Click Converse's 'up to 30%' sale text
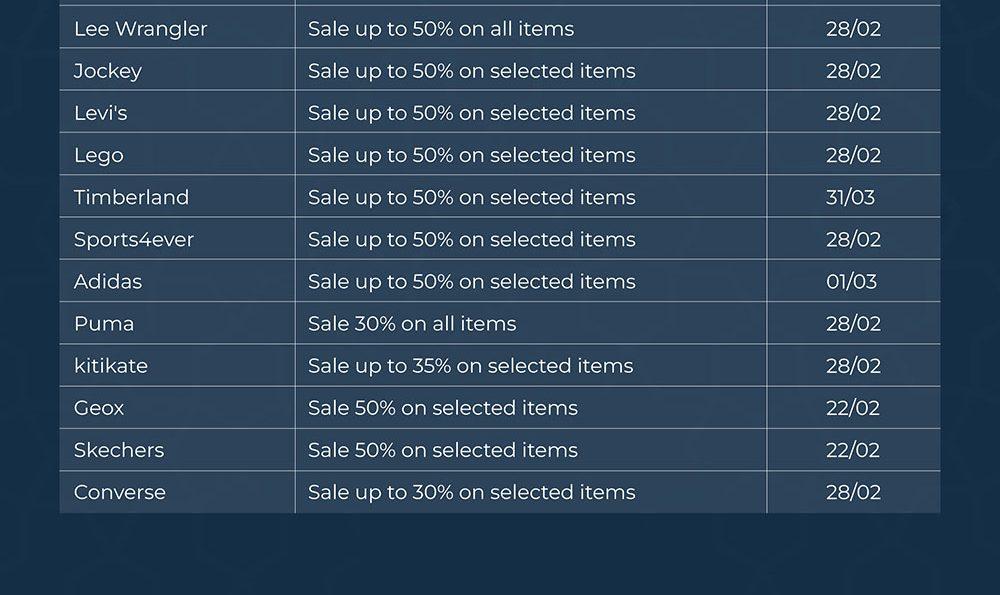The width and height of the screenshot is (1000, 595). coord(471,491)
